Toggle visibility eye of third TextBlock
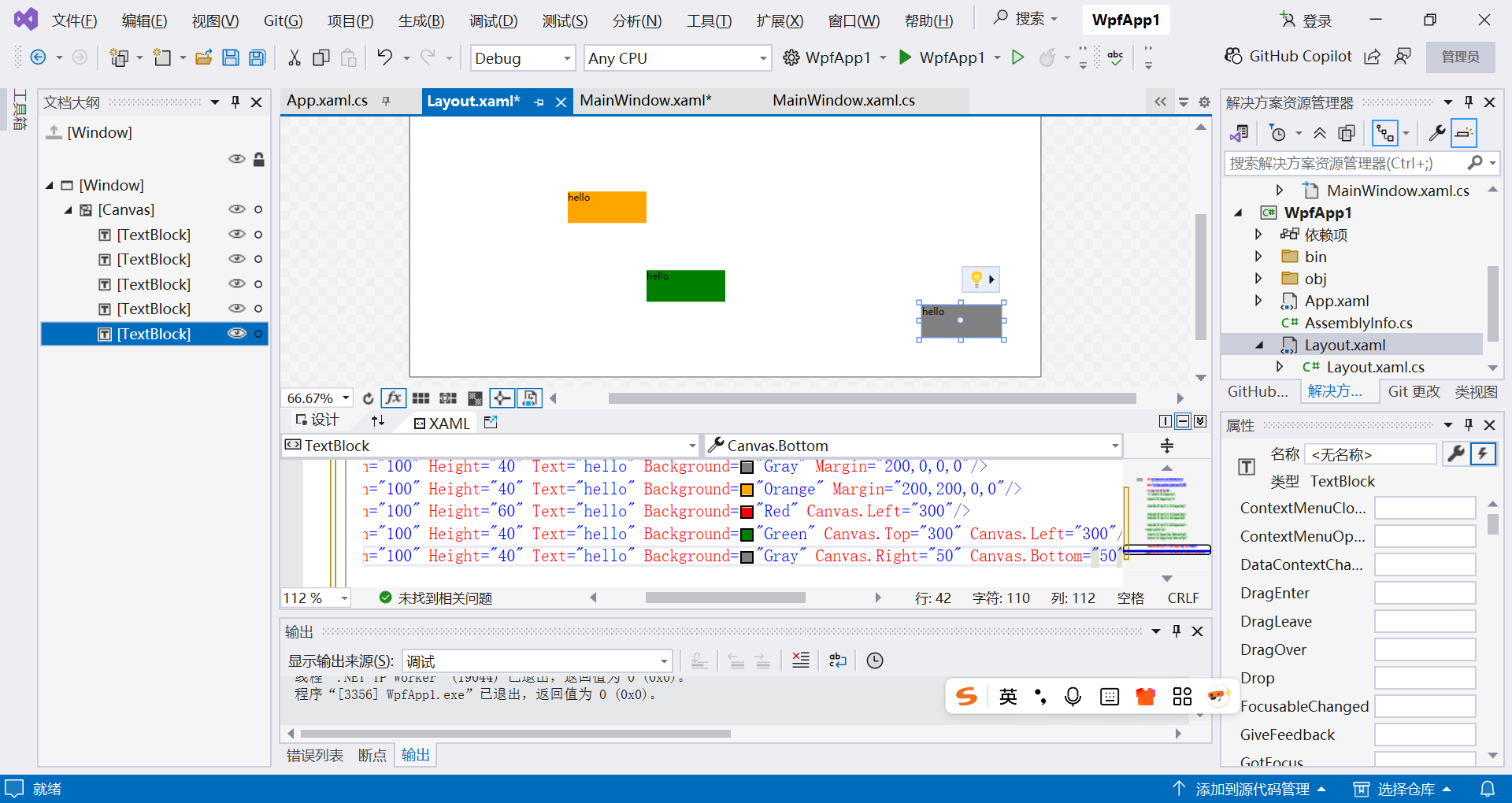This screenshot has height=803, width=1512. [x=237, y=284]
